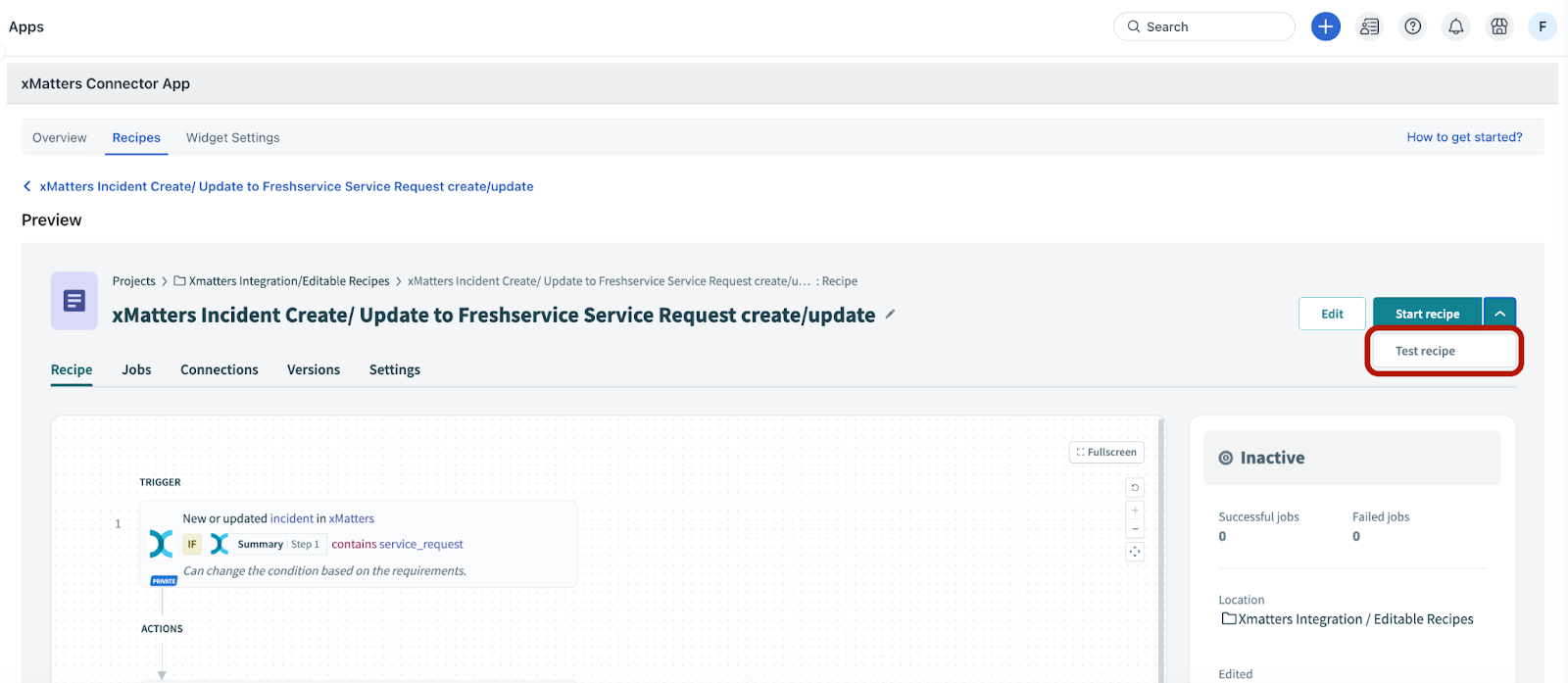Viewport: 1568px width, 683px height.
Task: Click the pencil icon to rename recipe
Action: 890,315
